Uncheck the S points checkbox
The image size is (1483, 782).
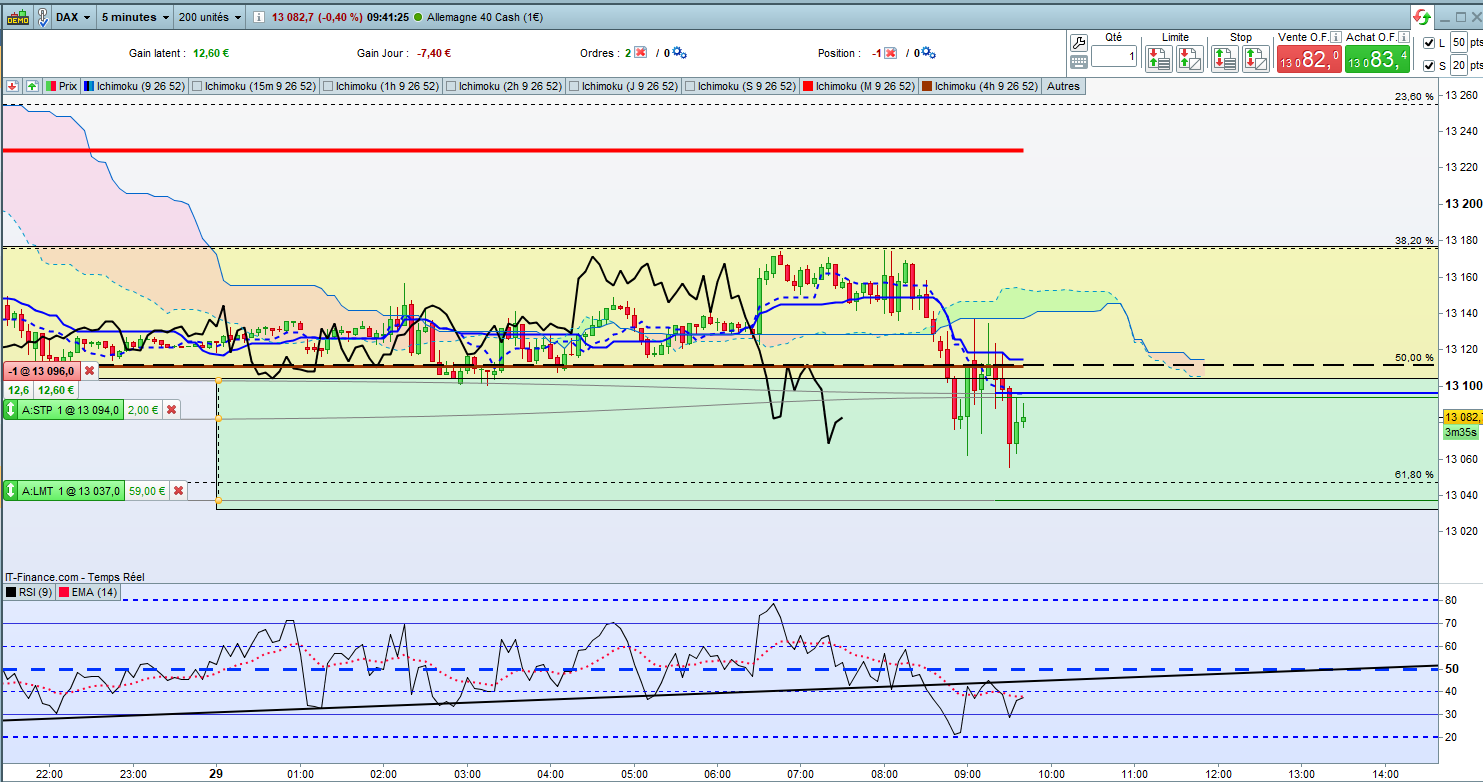tap(1428, 66)
